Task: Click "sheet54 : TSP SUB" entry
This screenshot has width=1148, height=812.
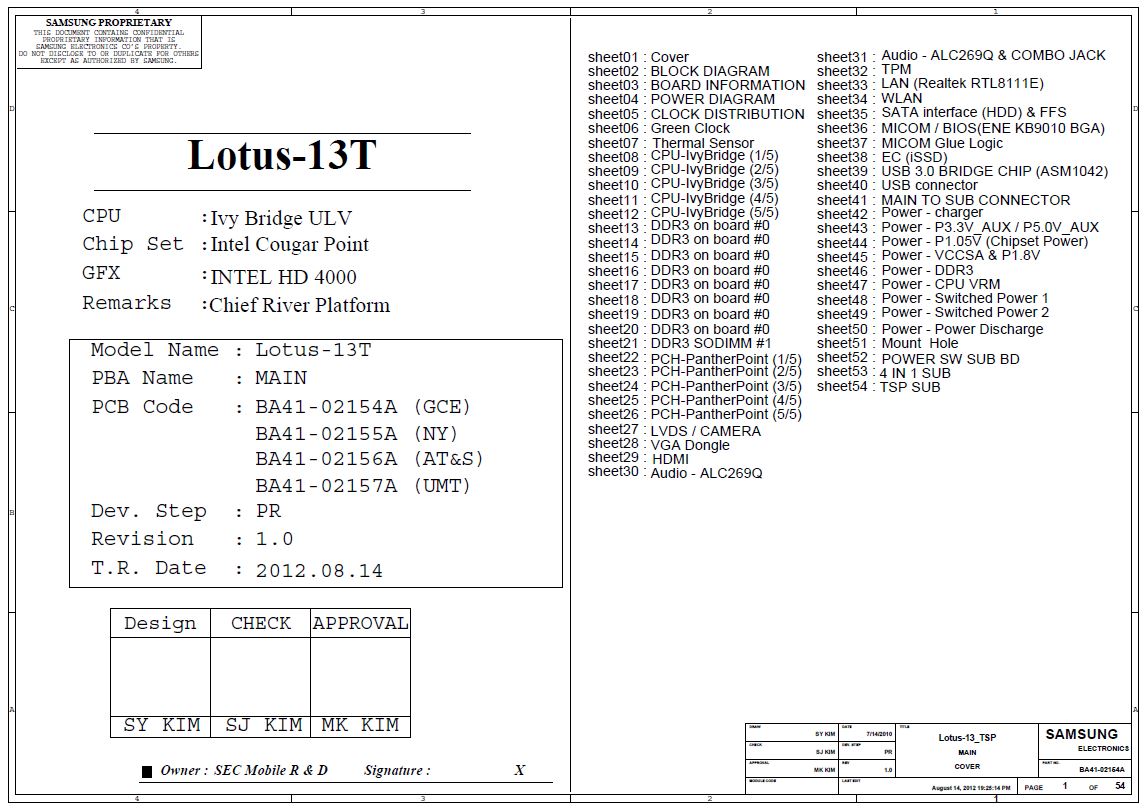Action: pyautogui.click(x=879, y=387)
